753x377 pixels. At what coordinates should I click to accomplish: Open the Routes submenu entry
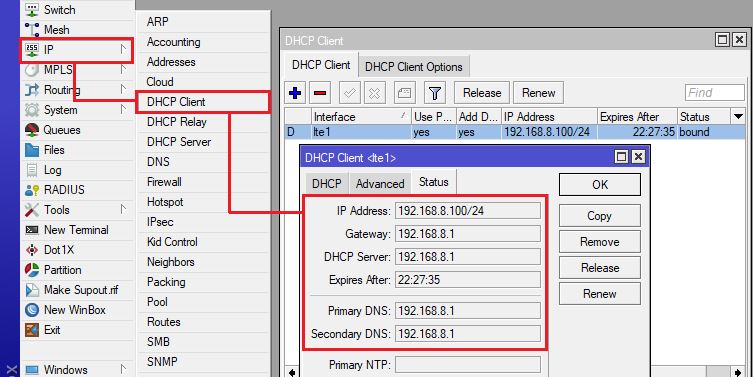[x=203, y=322]
